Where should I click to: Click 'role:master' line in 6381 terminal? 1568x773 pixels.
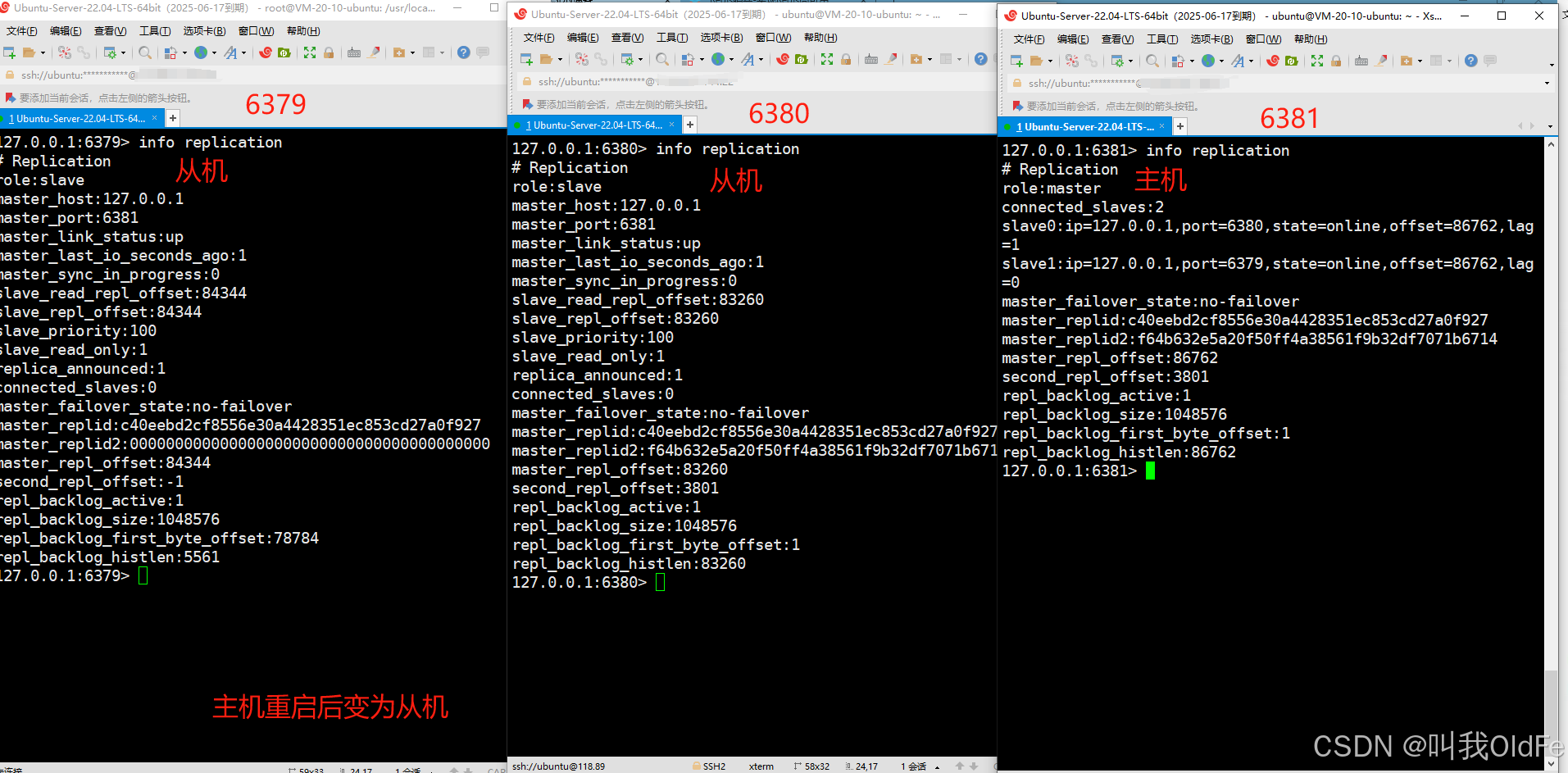(x=1052, y=188)
